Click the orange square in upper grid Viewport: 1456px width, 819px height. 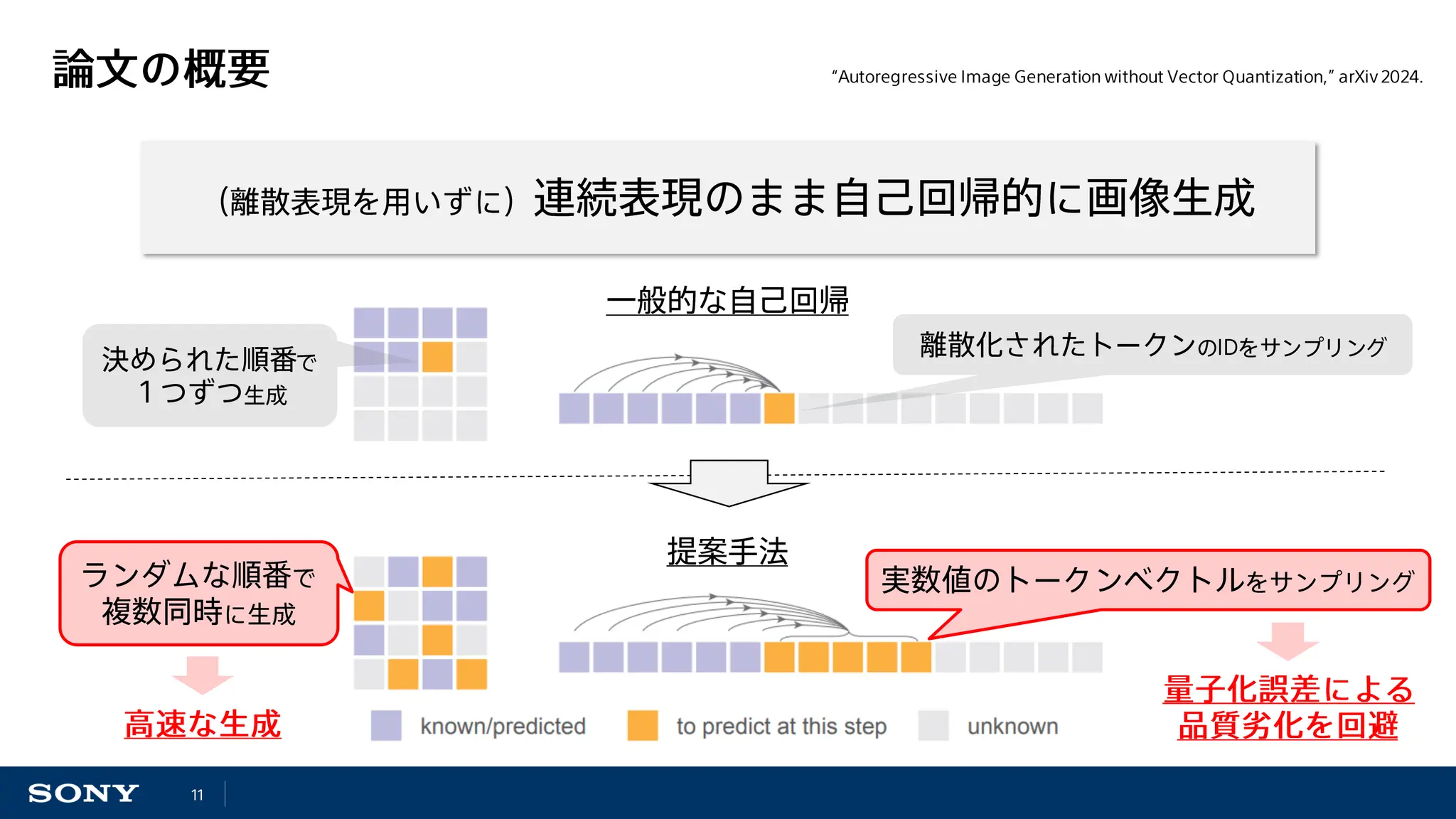(x=437, y=357)
